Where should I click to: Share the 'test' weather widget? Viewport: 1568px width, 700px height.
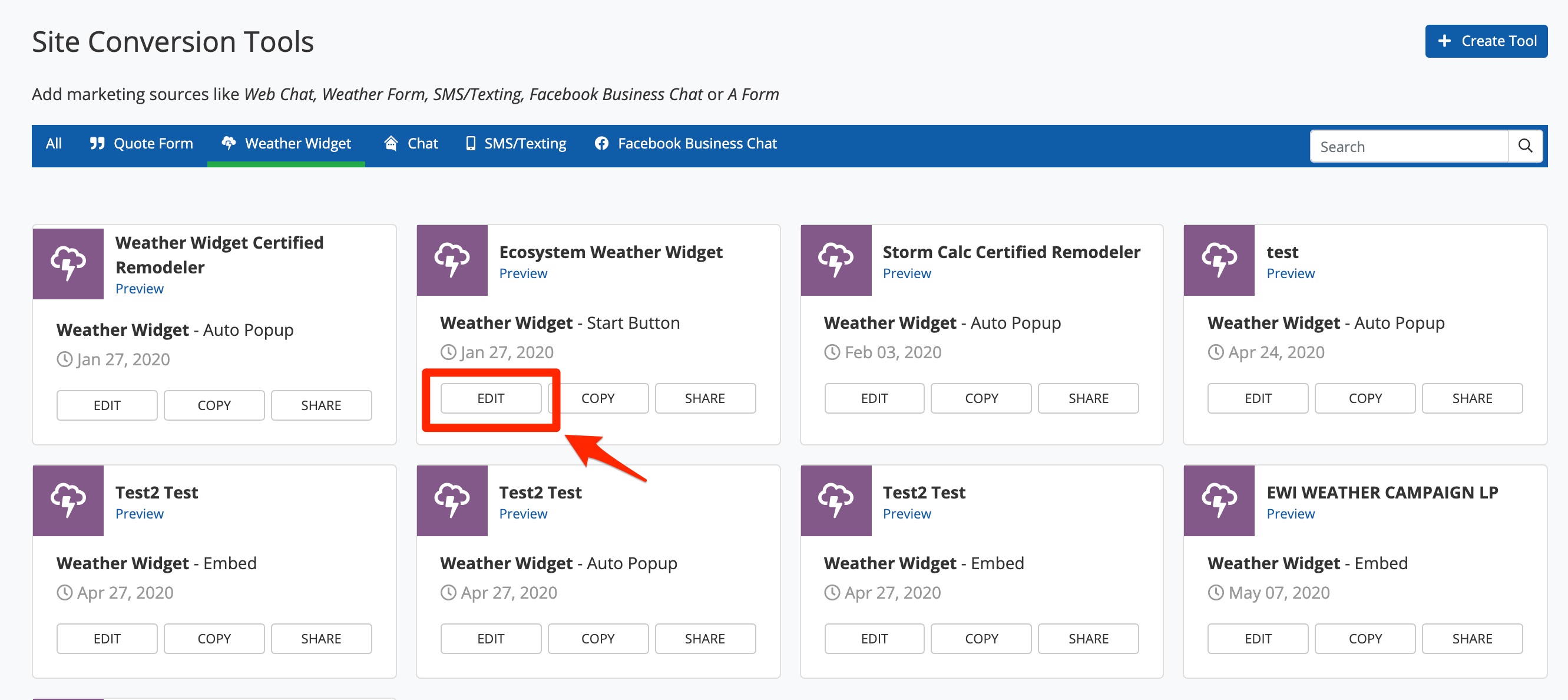pos(1472,398)
